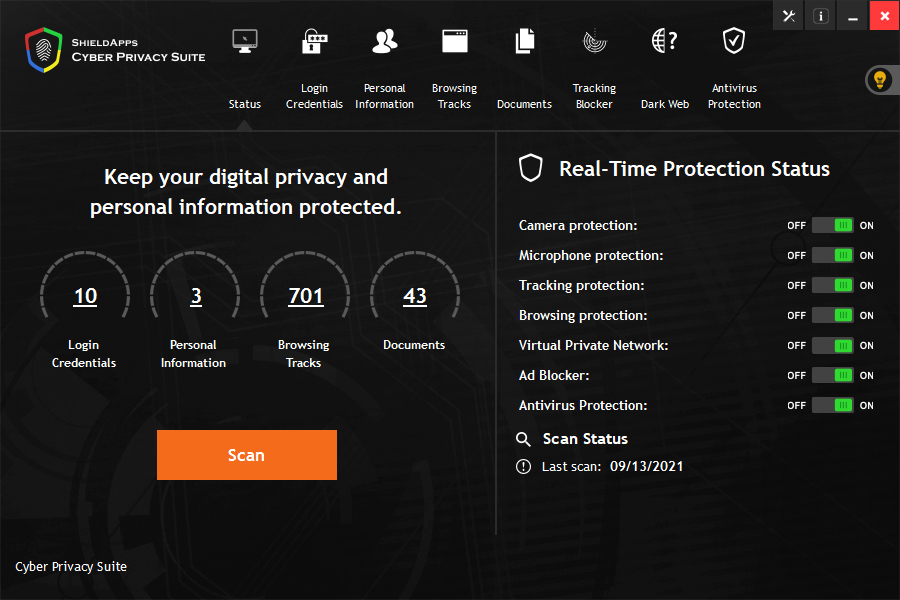Image resolution: width=900 pixels, height=600 pixels.
Task: Open the Antivirus Protection section
Action: pos(734,70)
